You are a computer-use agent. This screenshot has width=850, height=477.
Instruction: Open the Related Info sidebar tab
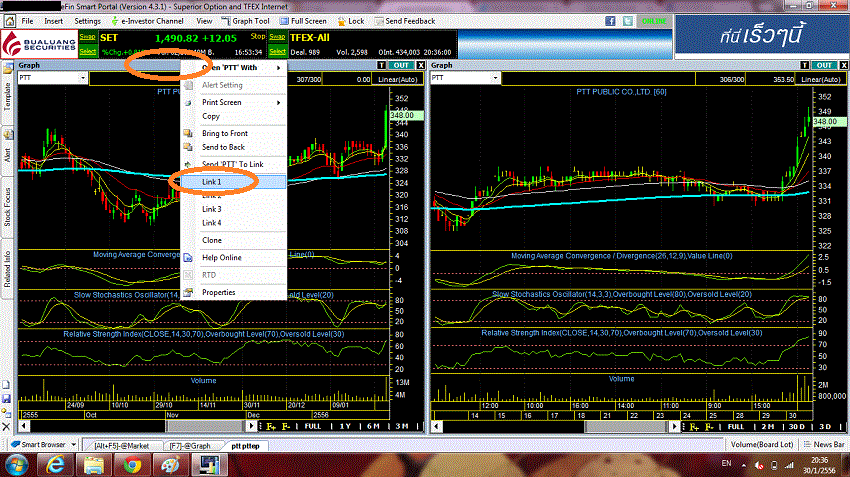(x=7, y=269)
